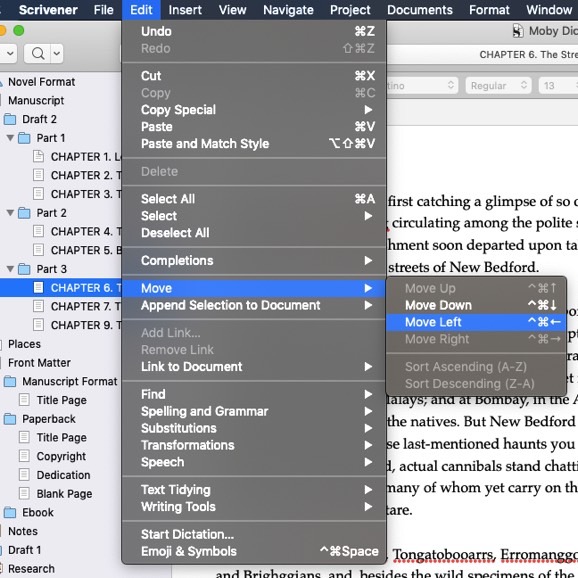Click the CHAPTER 4 document icon

pyautogui.click(x=38, y=231)
